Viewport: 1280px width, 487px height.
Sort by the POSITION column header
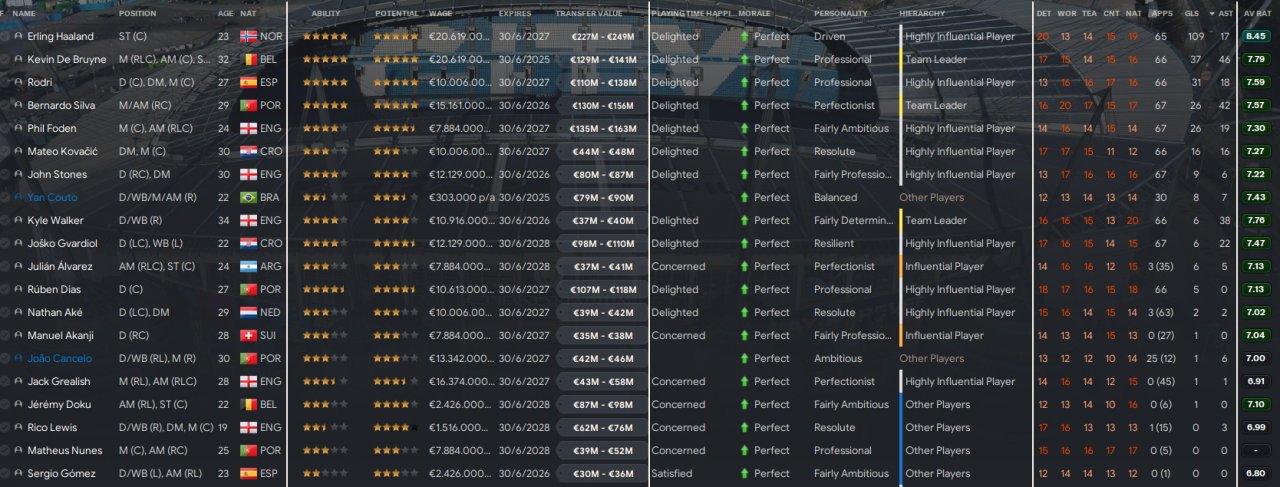[x=137, y=14]
